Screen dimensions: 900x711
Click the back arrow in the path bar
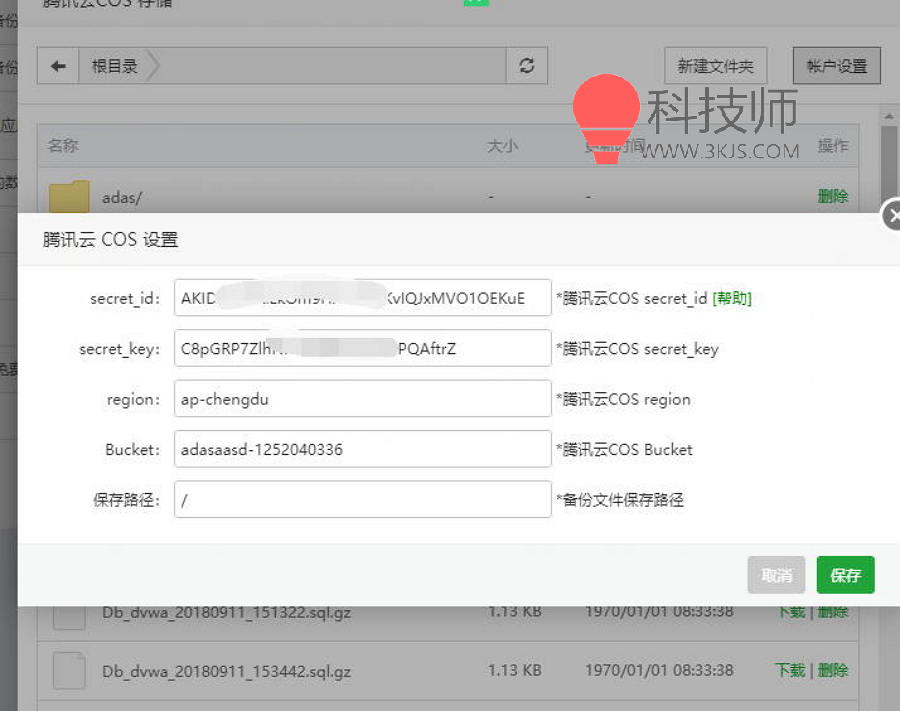tap(58, 66)
